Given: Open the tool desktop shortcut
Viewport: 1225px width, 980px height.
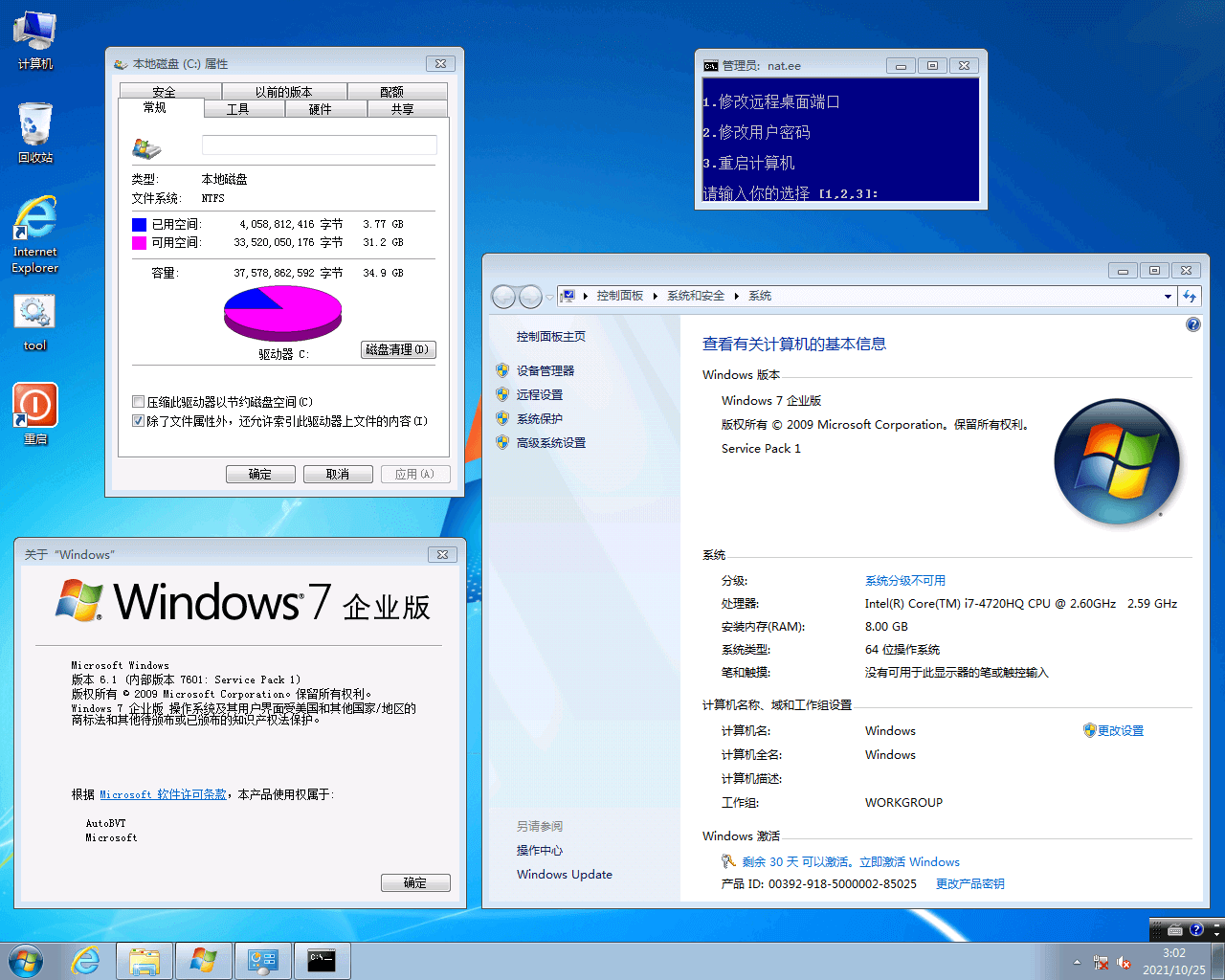Looking at the screenshot, I should point(34,322).
